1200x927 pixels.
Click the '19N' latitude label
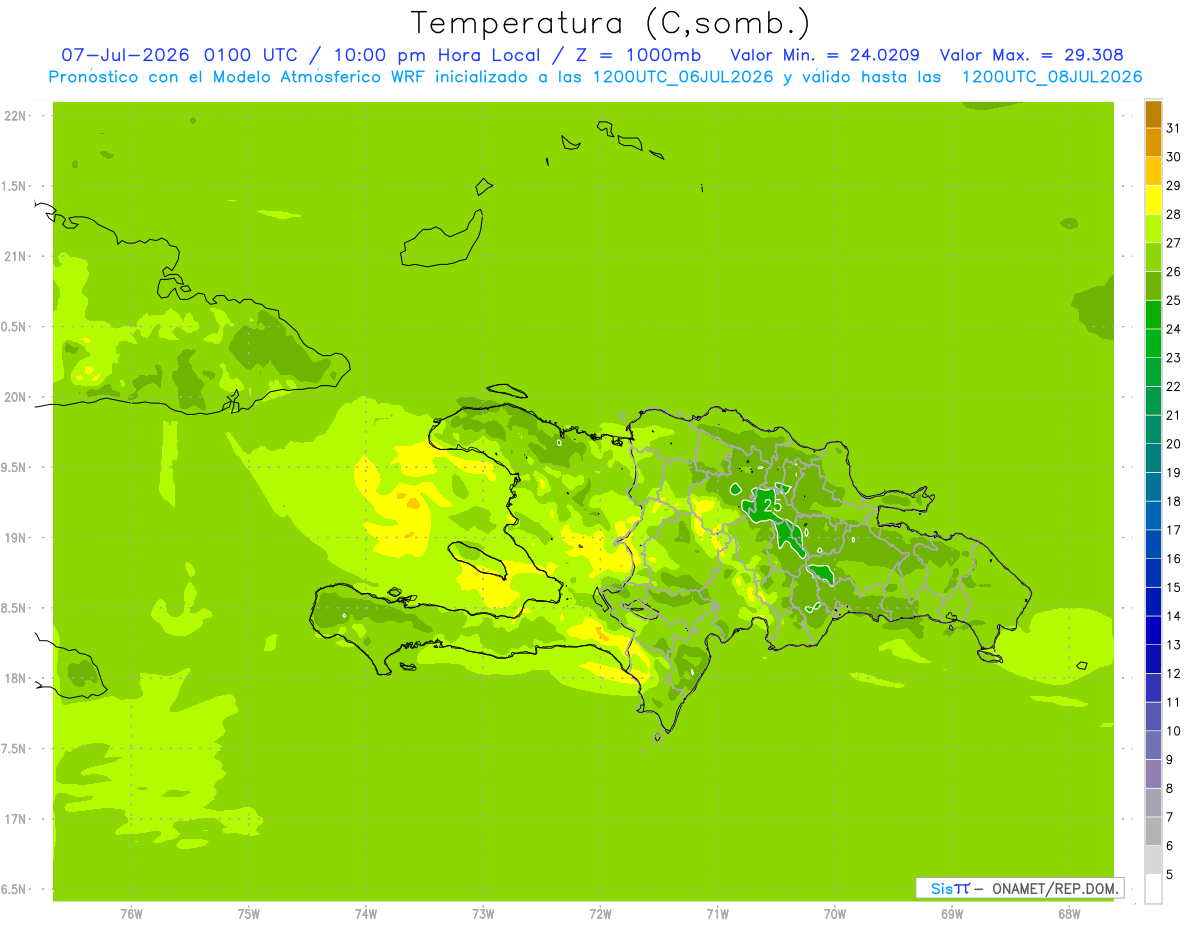[15, 537]
